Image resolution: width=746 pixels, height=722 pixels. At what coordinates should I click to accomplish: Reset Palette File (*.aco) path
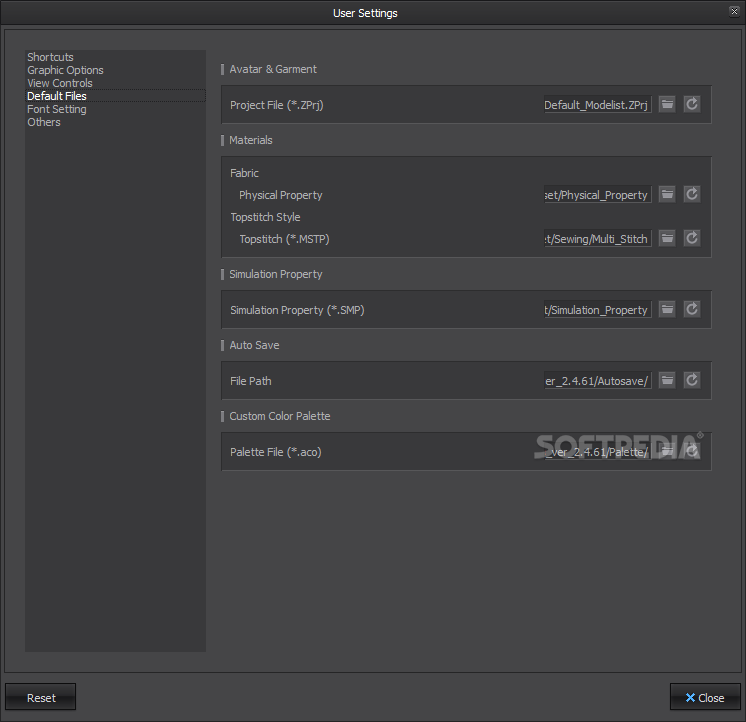(692, 451)
